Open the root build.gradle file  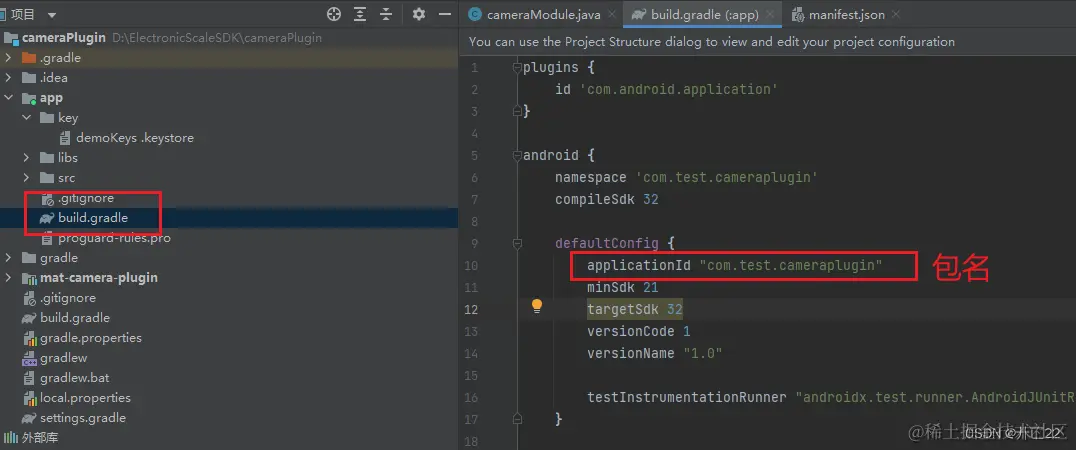[75, 318]
